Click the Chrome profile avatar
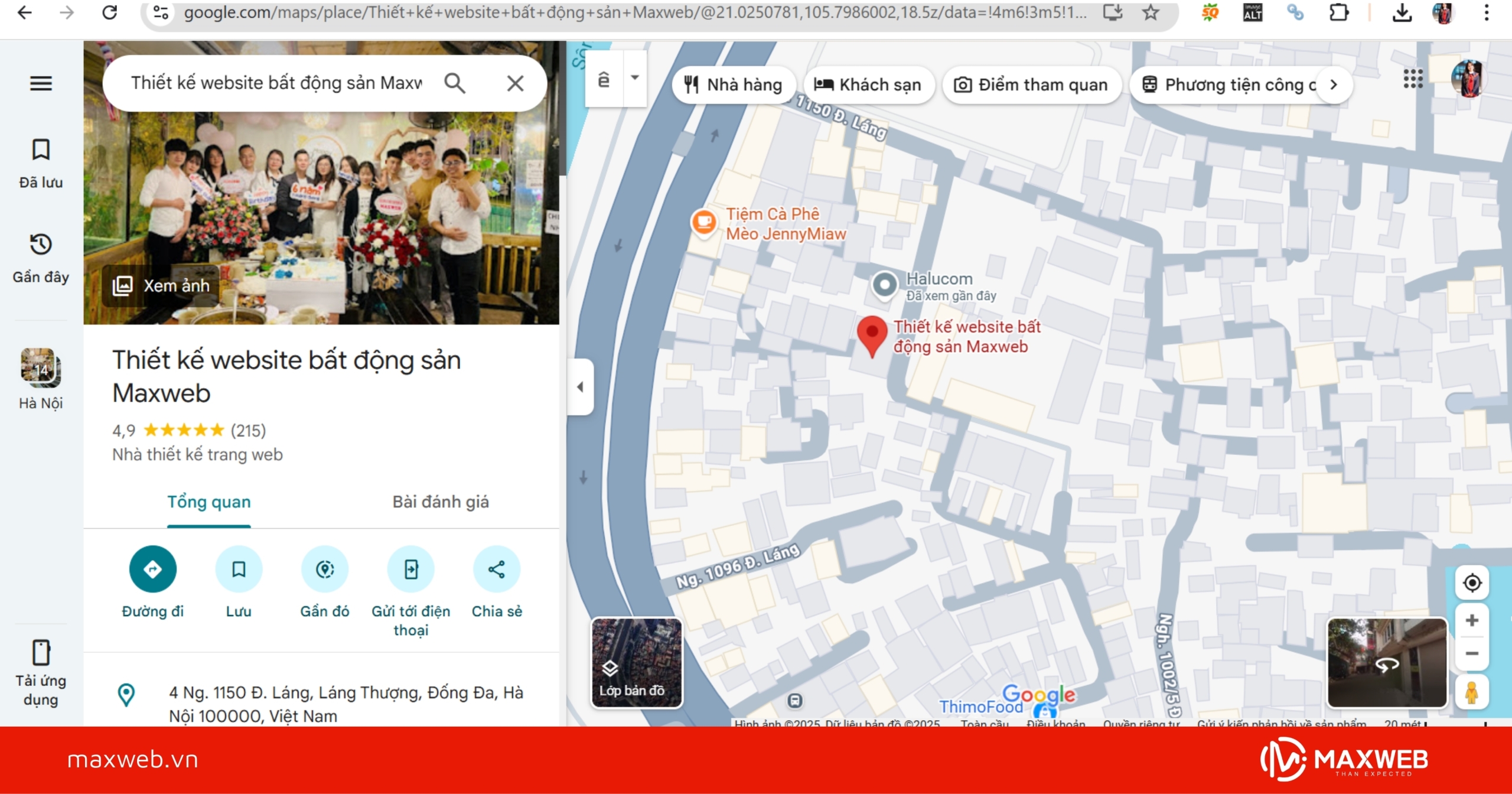 1442,12
